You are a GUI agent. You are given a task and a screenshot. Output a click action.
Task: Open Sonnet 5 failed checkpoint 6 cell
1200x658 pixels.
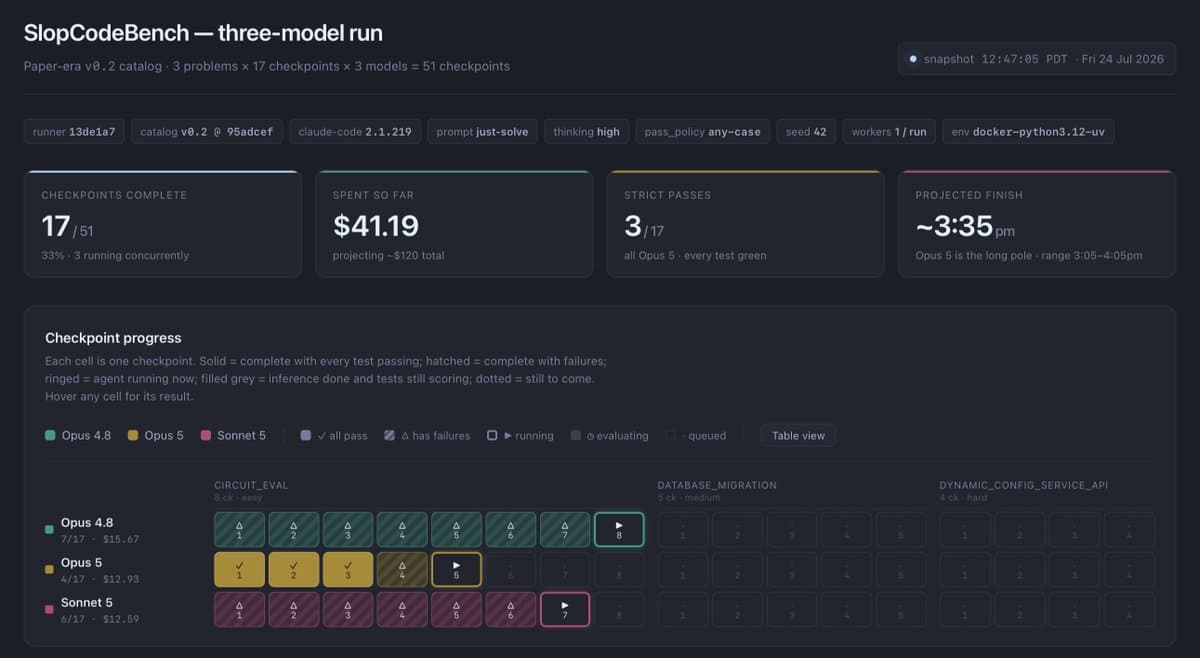(511, 609)
